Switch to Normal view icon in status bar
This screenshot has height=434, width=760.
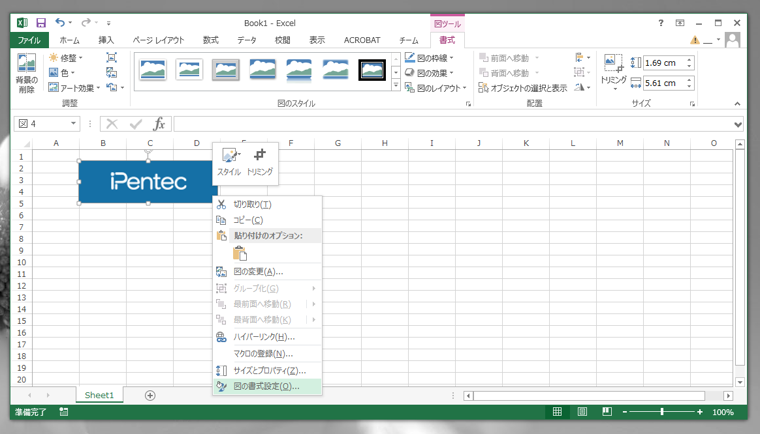pos(557,412)
